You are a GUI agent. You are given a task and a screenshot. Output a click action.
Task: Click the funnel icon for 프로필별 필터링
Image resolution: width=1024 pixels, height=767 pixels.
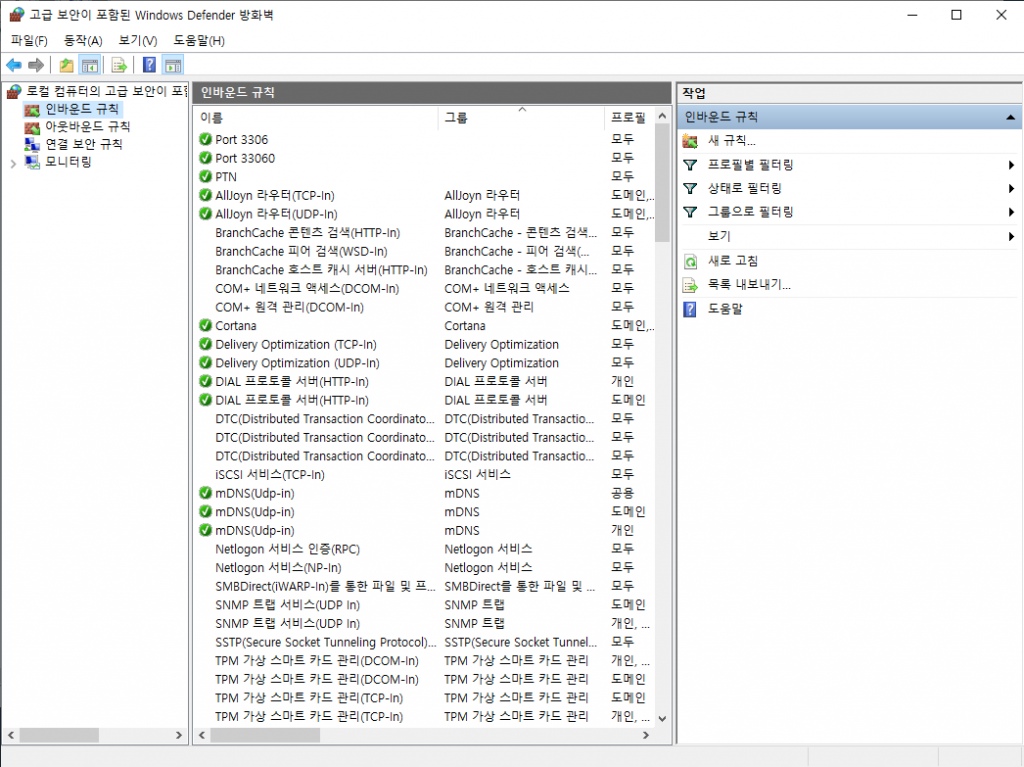[690, 165]
